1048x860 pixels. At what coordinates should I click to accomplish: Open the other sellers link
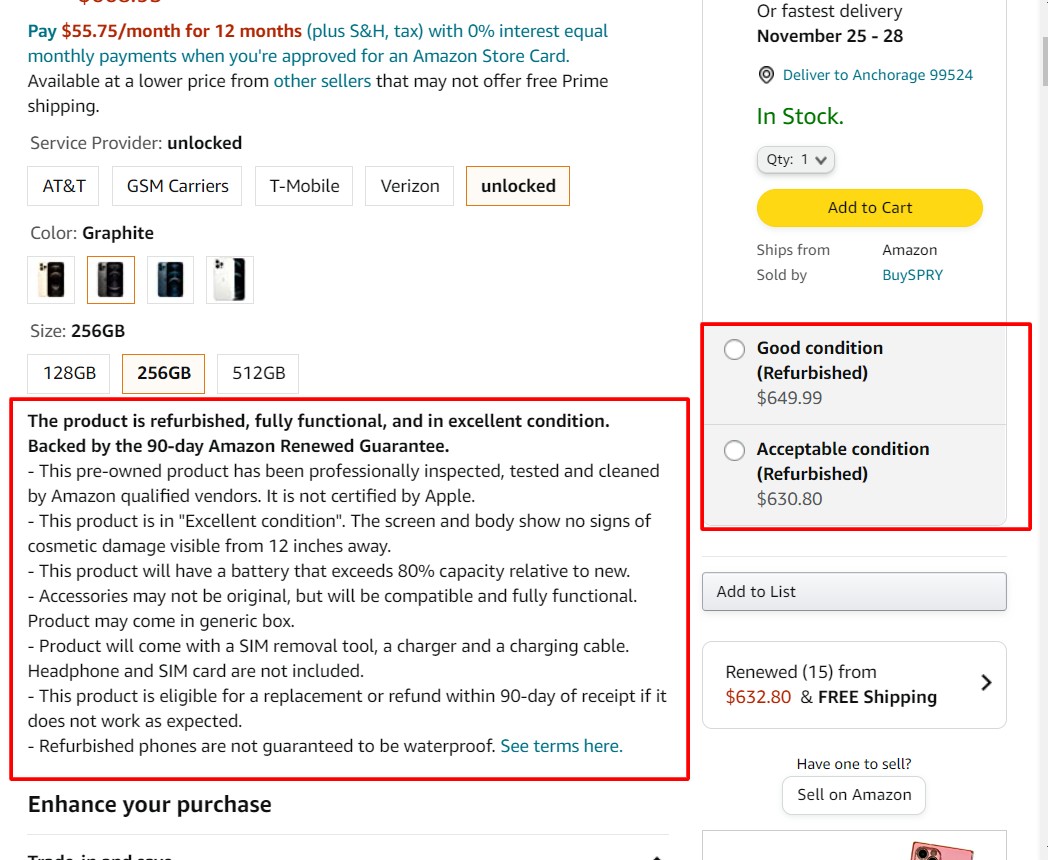coord(322,81)
